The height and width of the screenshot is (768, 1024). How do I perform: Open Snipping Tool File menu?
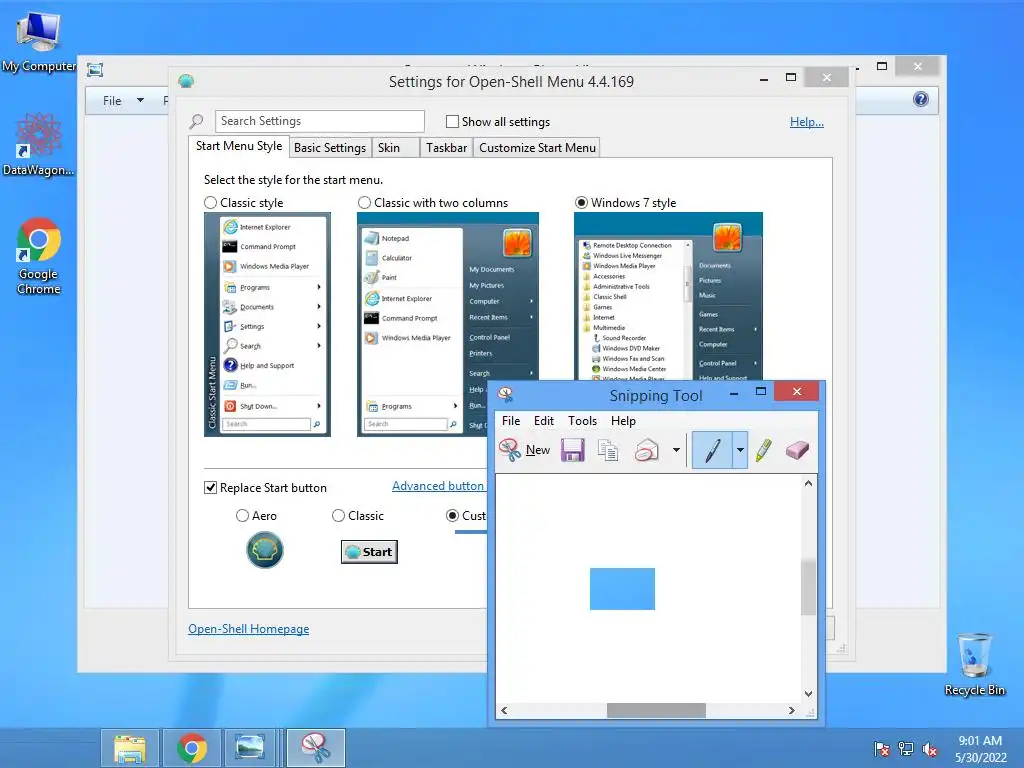[x=511, y=421]
